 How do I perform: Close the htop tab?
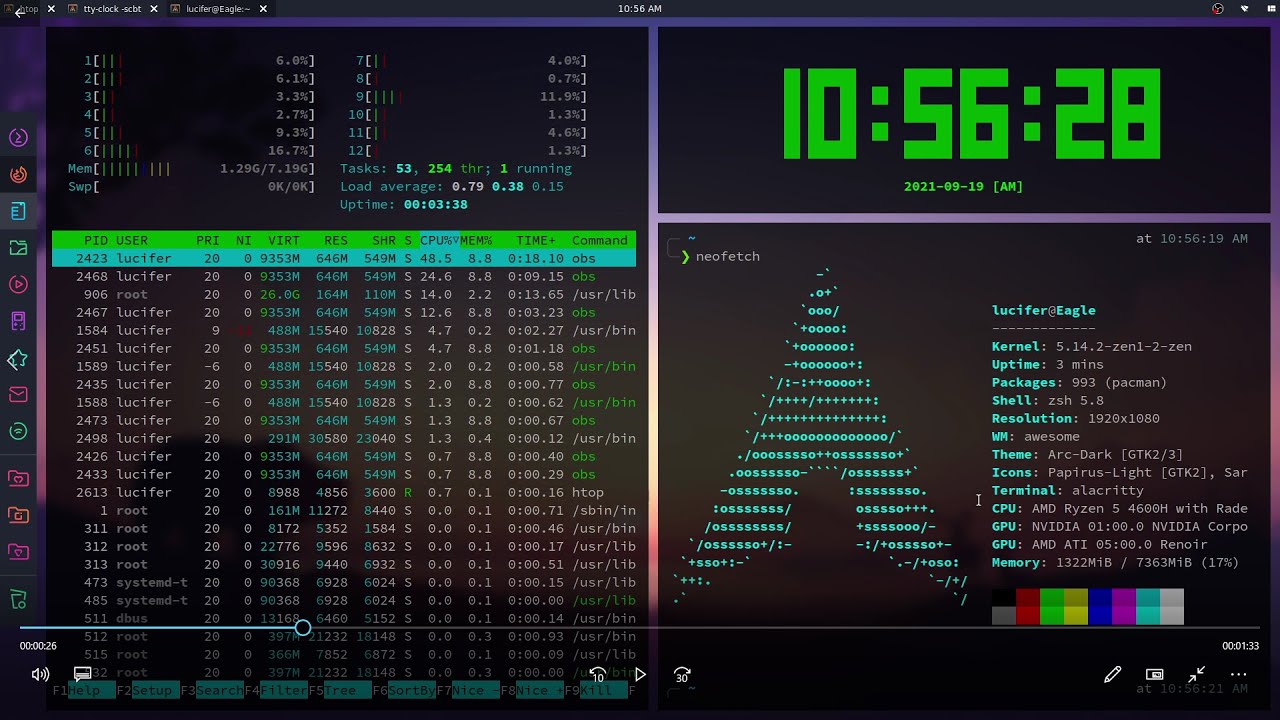coord(51,9)
